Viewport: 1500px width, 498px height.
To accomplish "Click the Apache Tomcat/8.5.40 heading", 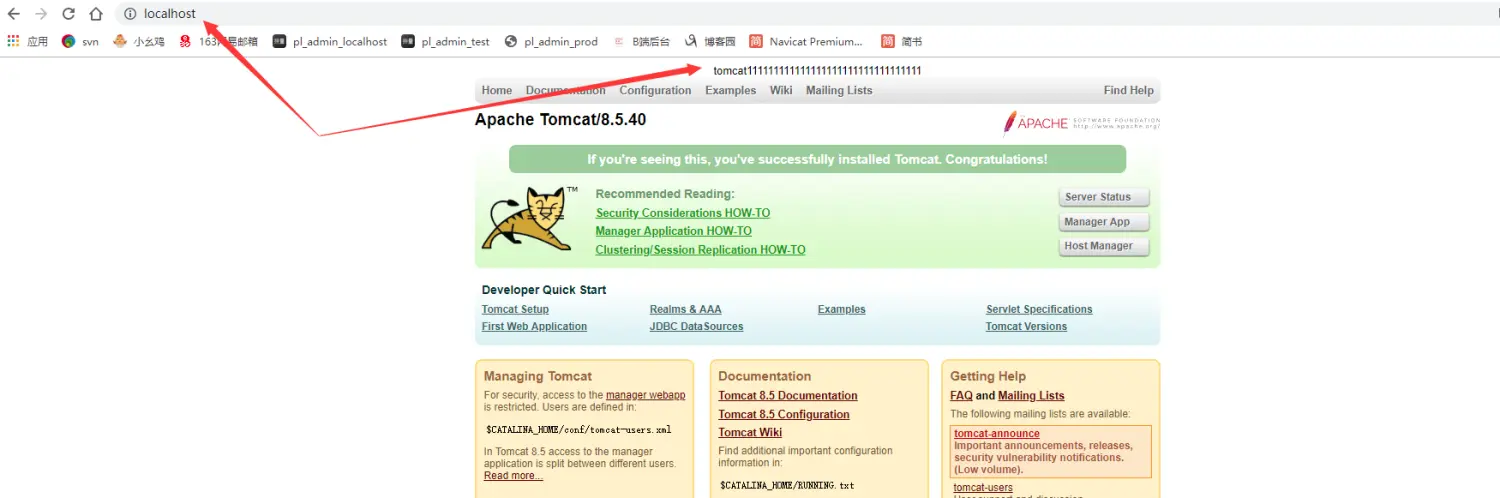I will 560,120.
